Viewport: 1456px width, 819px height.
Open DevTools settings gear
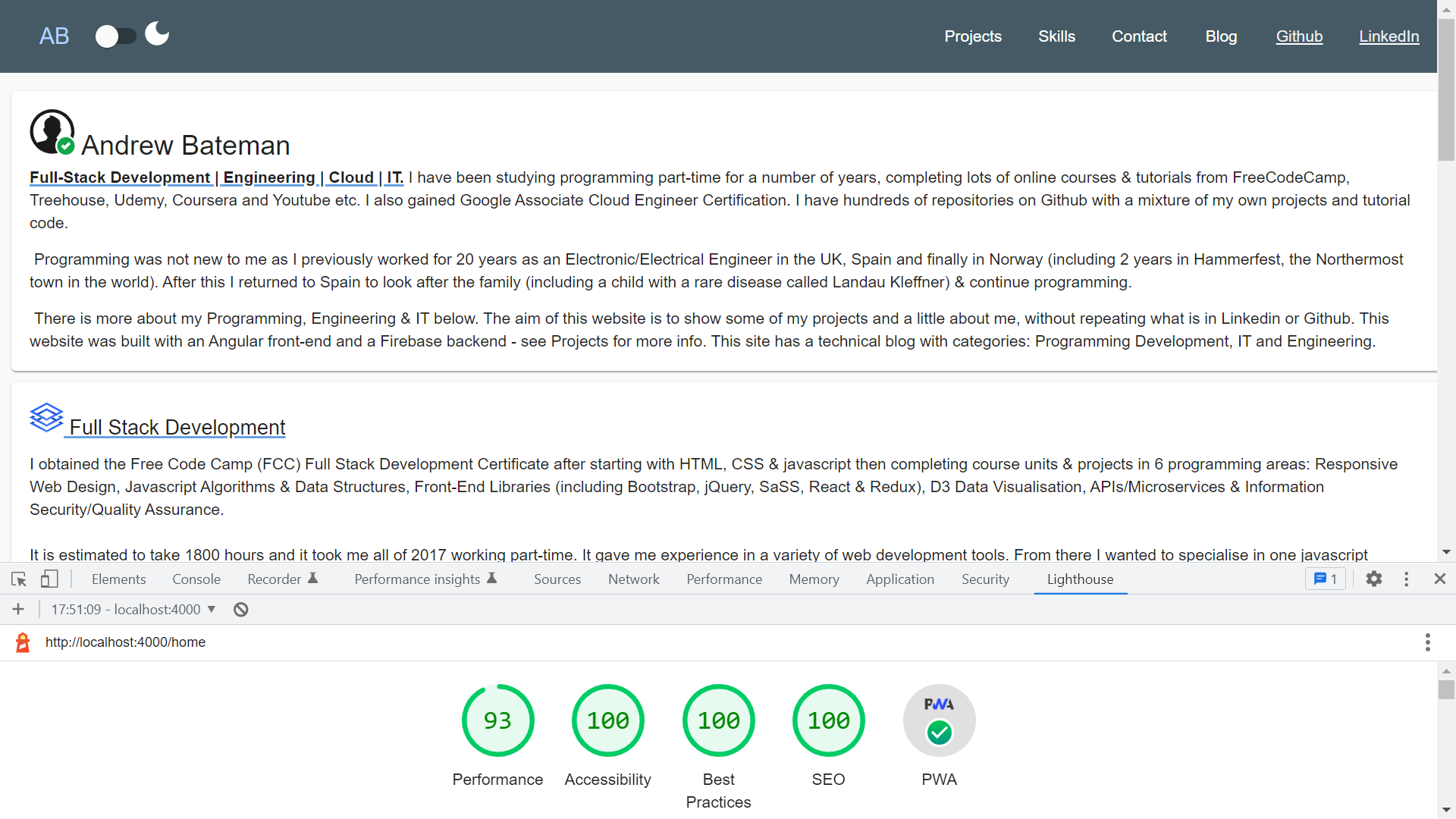point(1373,579)
